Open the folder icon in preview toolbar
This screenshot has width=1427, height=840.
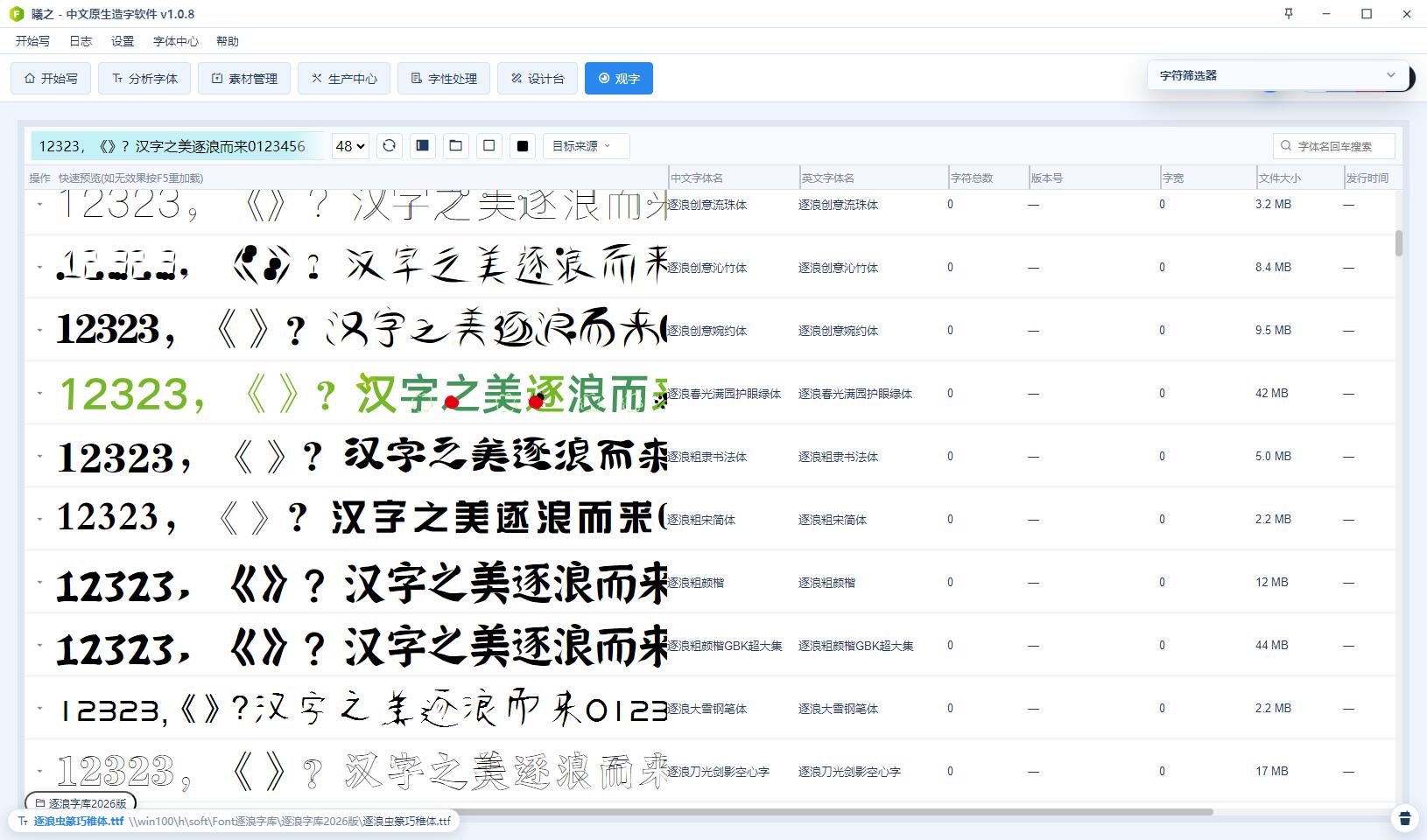456,146
